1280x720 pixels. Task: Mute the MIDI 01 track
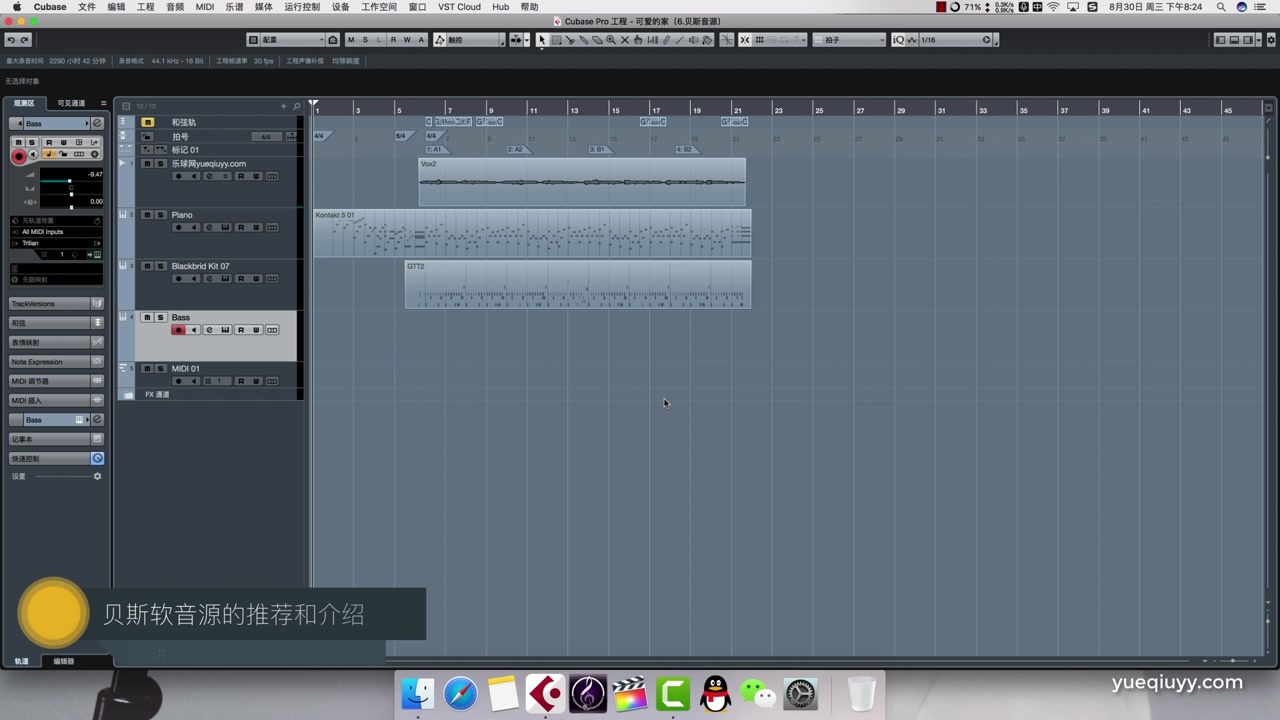click(x=147, y=368)
